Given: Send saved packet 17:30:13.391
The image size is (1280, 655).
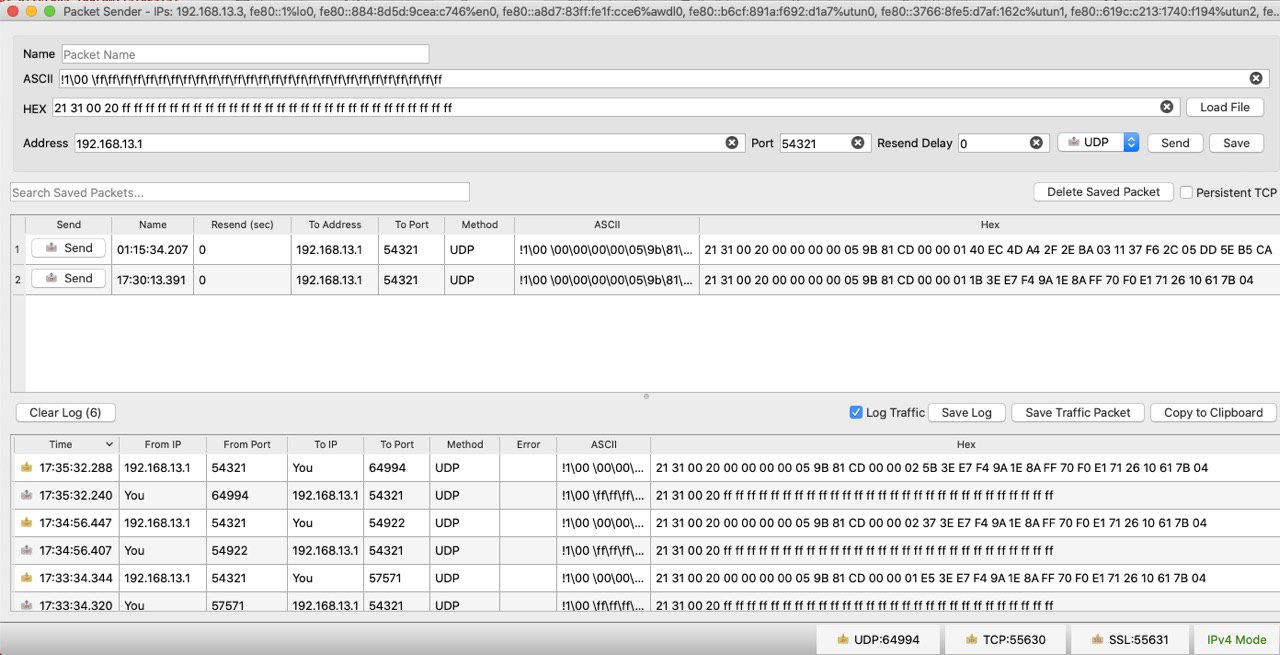Looking at the screenshot, I should coord(68,279).
